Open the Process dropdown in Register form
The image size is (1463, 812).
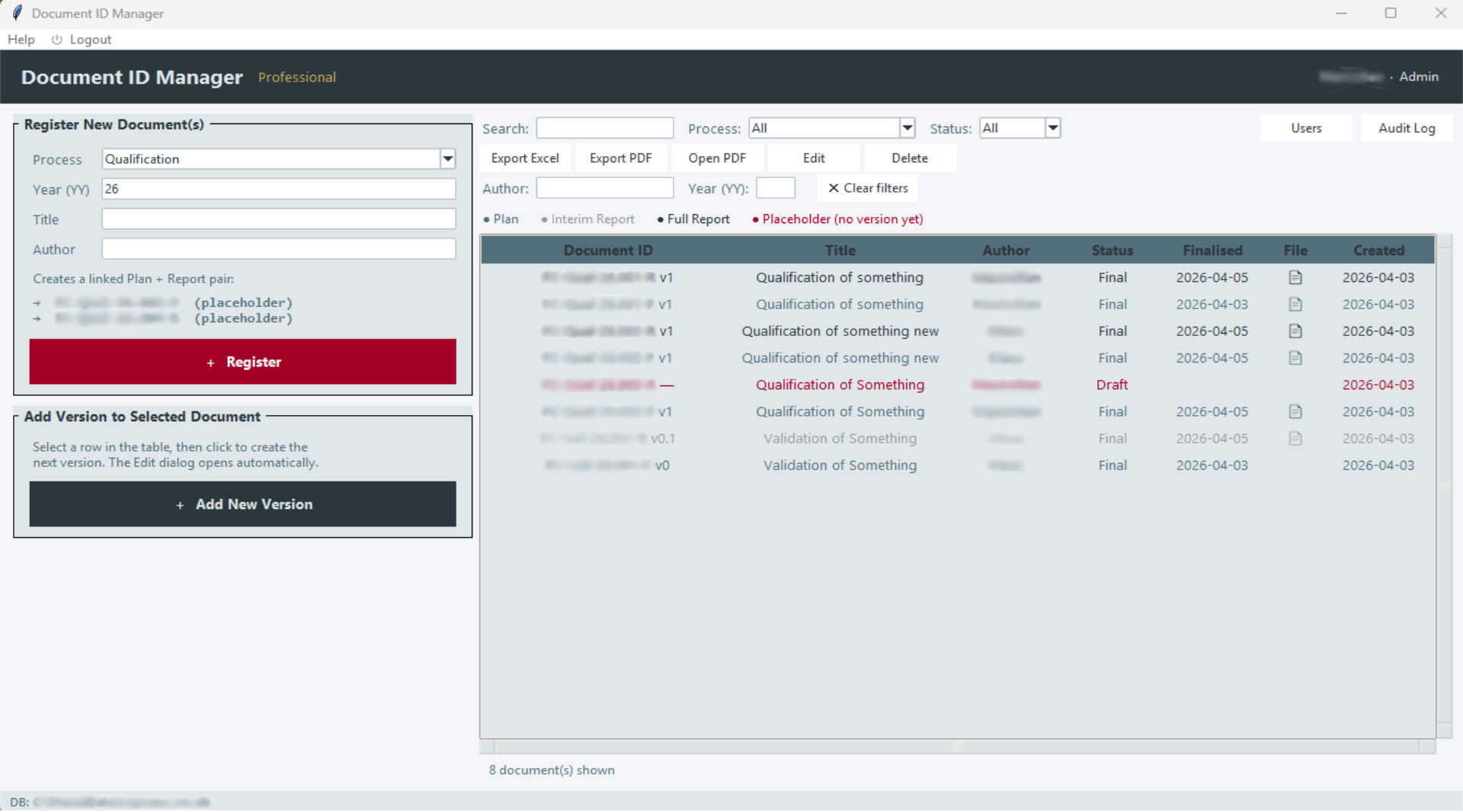tap(447, 158)
